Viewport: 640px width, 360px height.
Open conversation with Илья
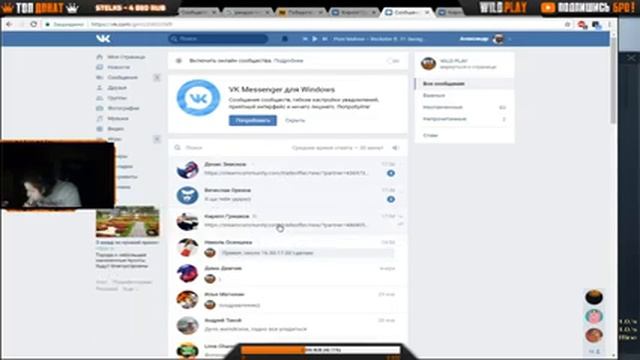tap(288, 299)
